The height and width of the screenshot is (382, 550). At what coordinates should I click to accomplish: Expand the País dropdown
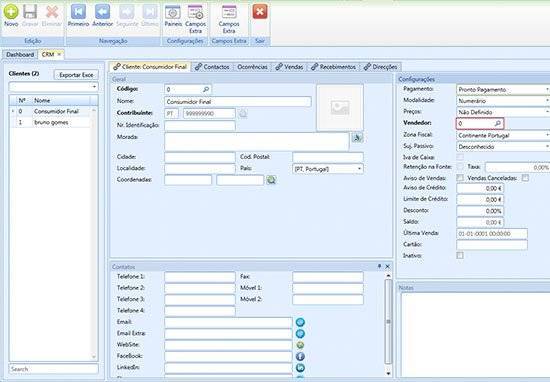pos(360,169)
